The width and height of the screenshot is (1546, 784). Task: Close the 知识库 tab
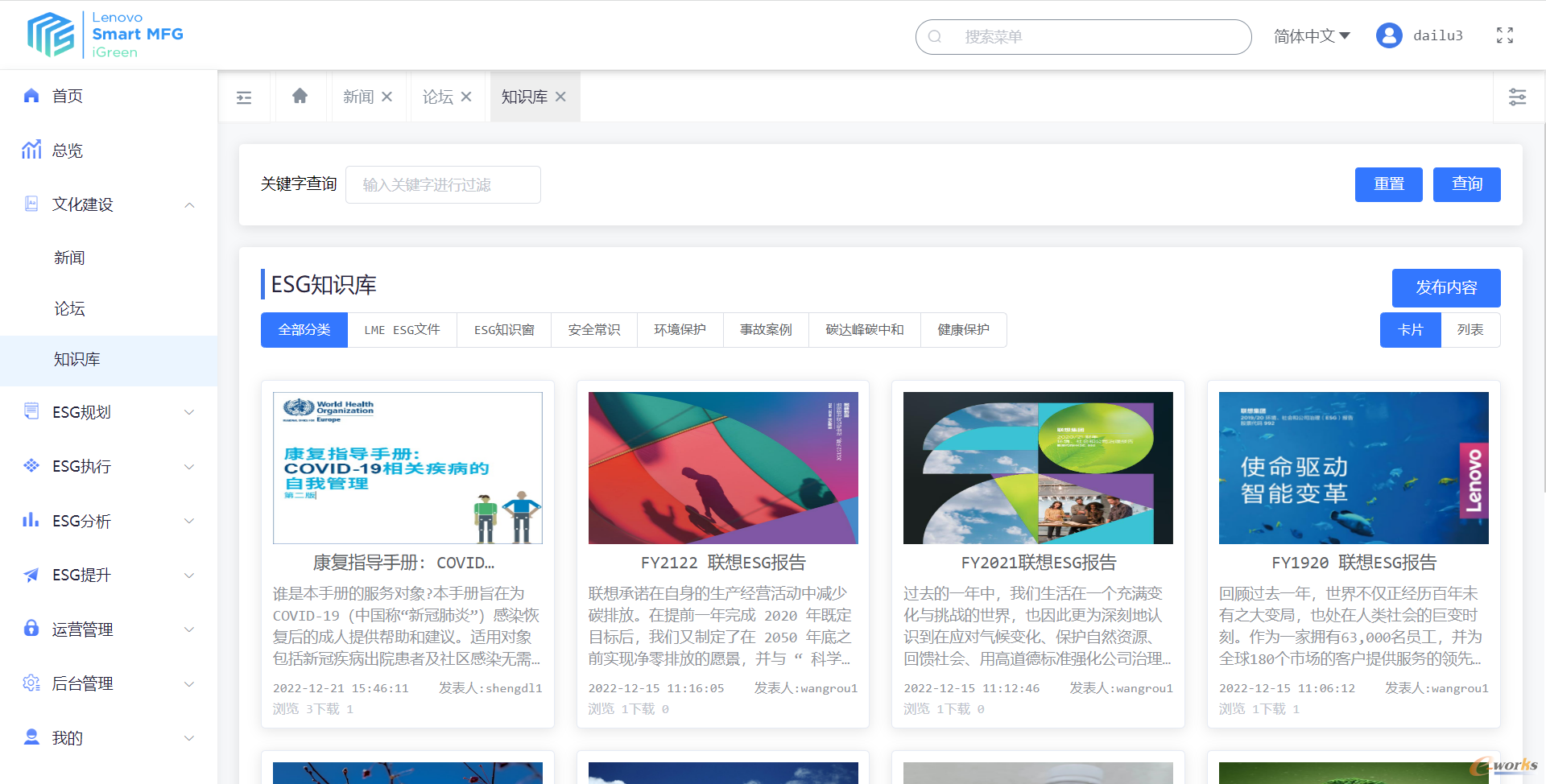pos(561,97)
